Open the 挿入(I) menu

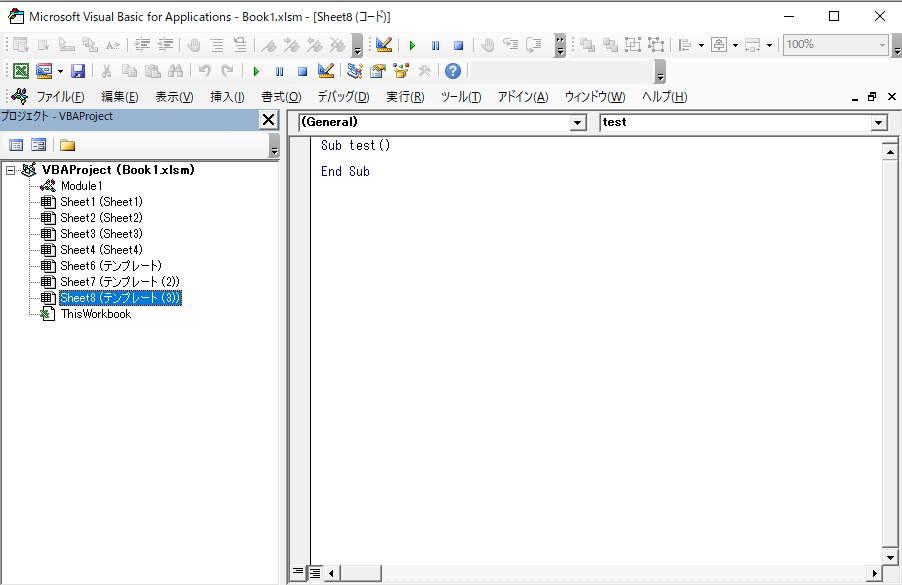[x=227, y=97]
